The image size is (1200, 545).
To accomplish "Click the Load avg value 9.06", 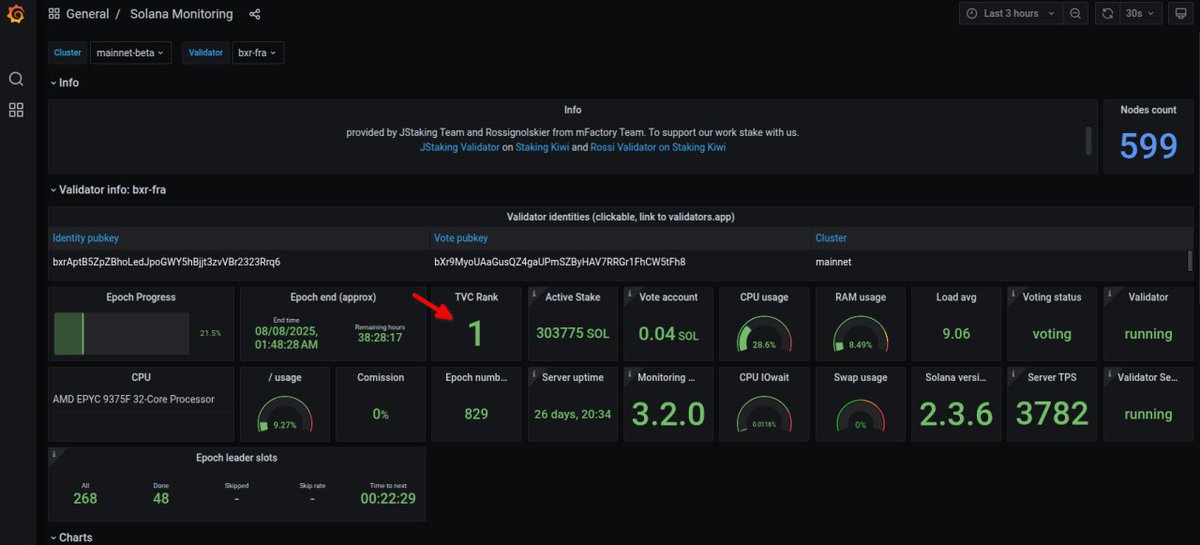I will pyautogui.click(x=956, y=333).
